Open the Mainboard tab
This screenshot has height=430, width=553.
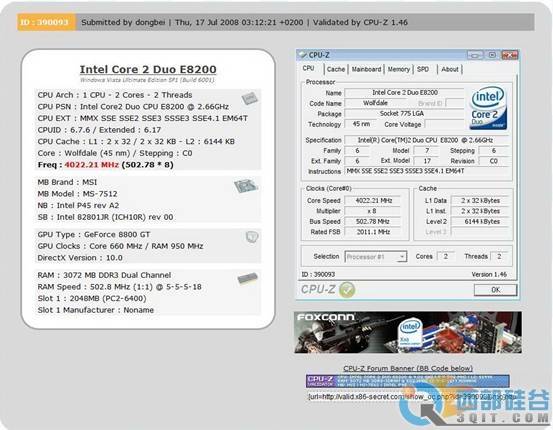click(x=366, y=69)
